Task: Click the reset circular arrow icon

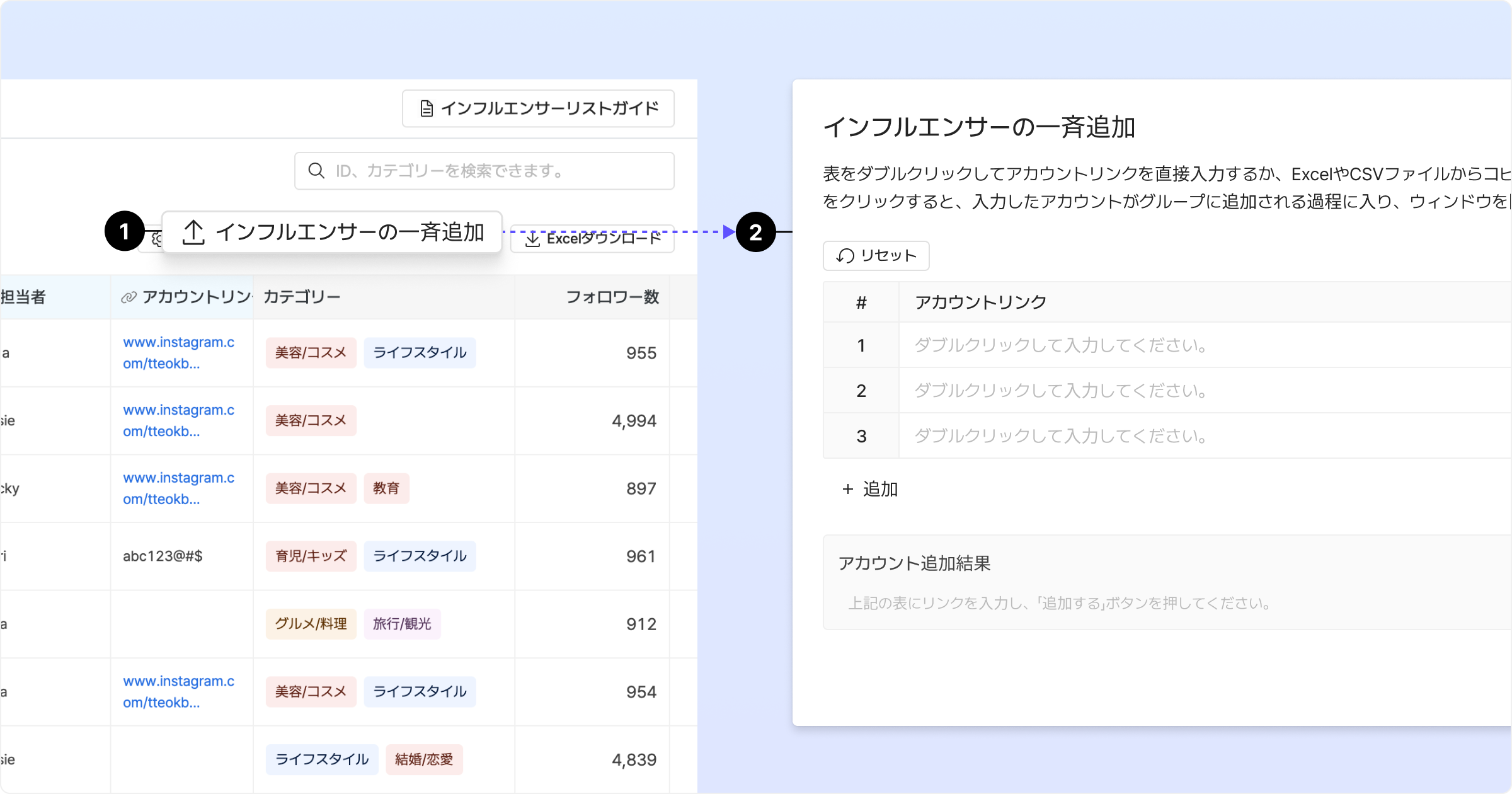Action: click(845, 256)
